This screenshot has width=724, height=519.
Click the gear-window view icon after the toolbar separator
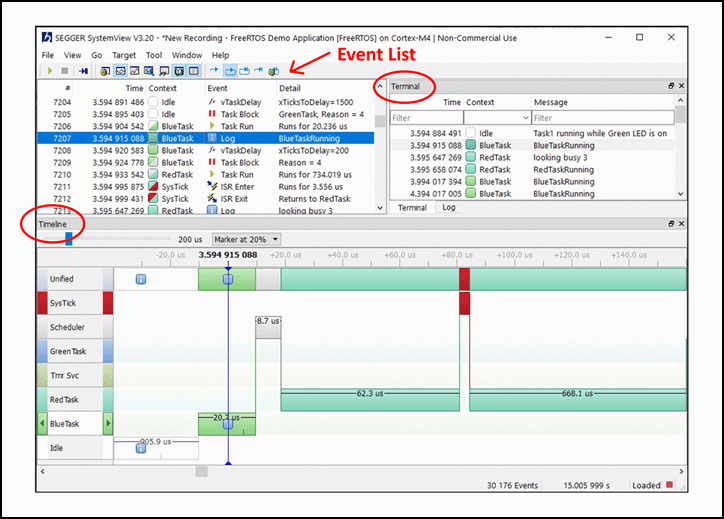coord(105,71)
